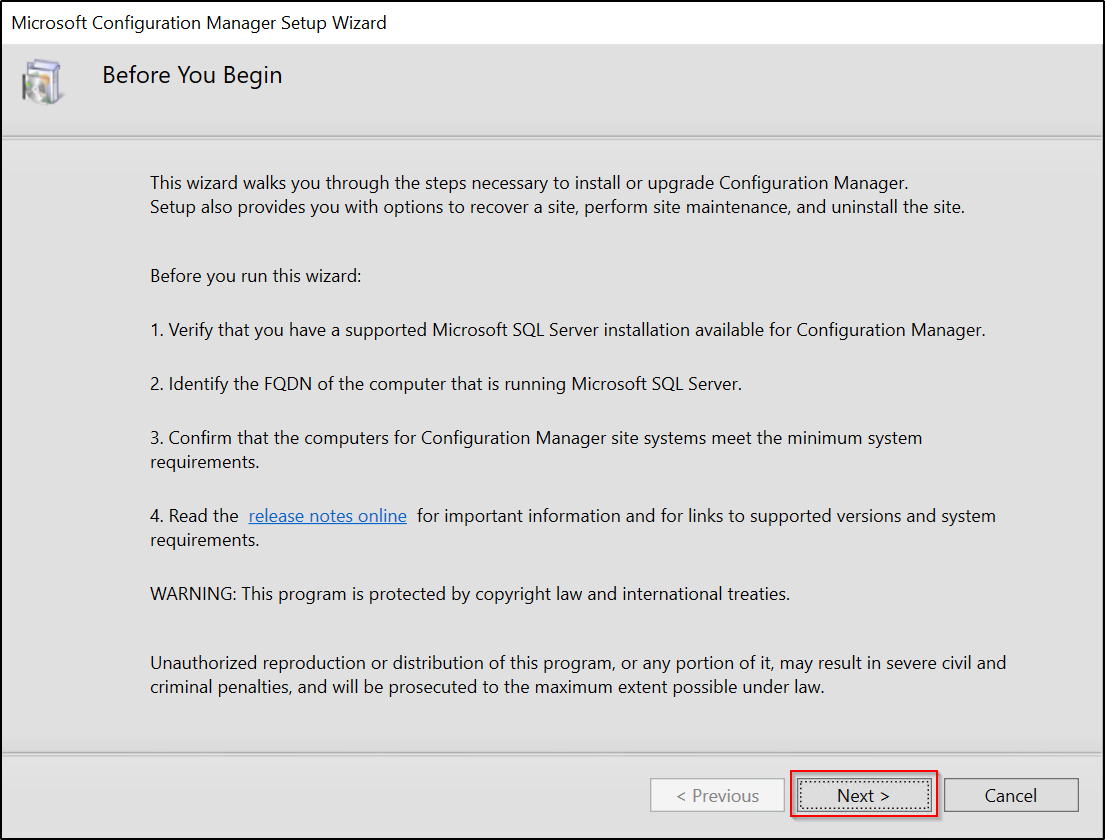Click the disabled < Previous button
The image size is (1105, 840).
[x=717, y=795]
